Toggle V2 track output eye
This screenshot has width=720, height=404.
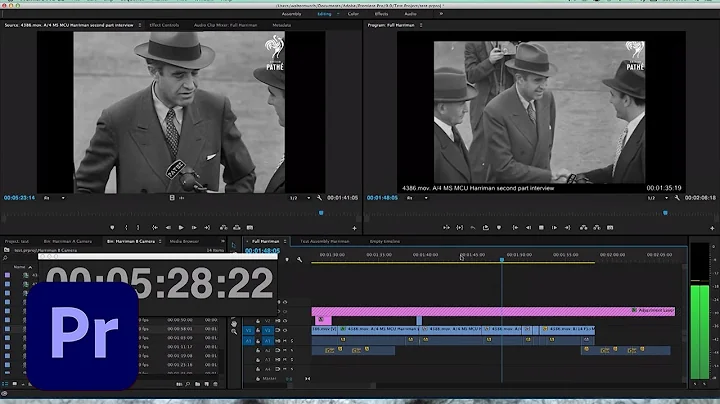point(285,321)
